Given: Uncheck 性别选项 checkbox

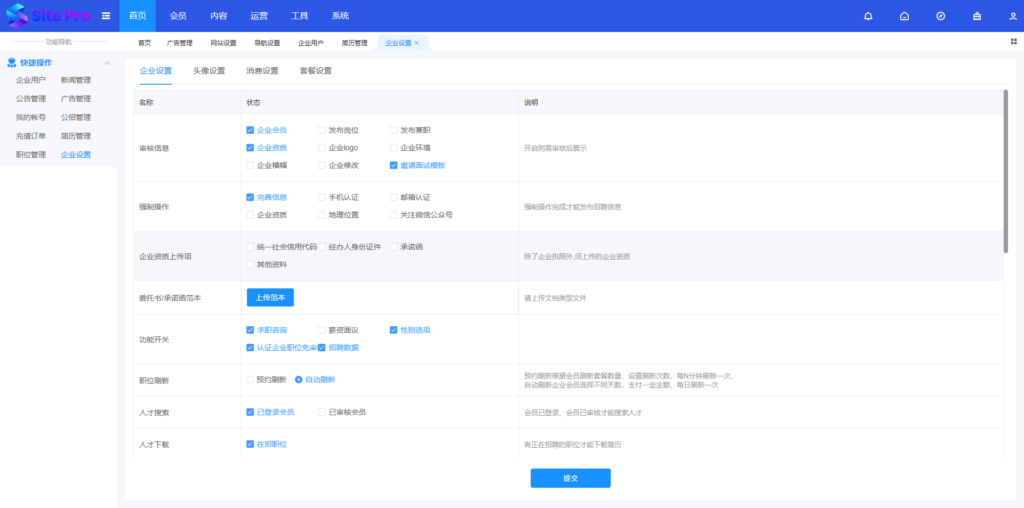Looking at the screenshot, I should 393,330.
